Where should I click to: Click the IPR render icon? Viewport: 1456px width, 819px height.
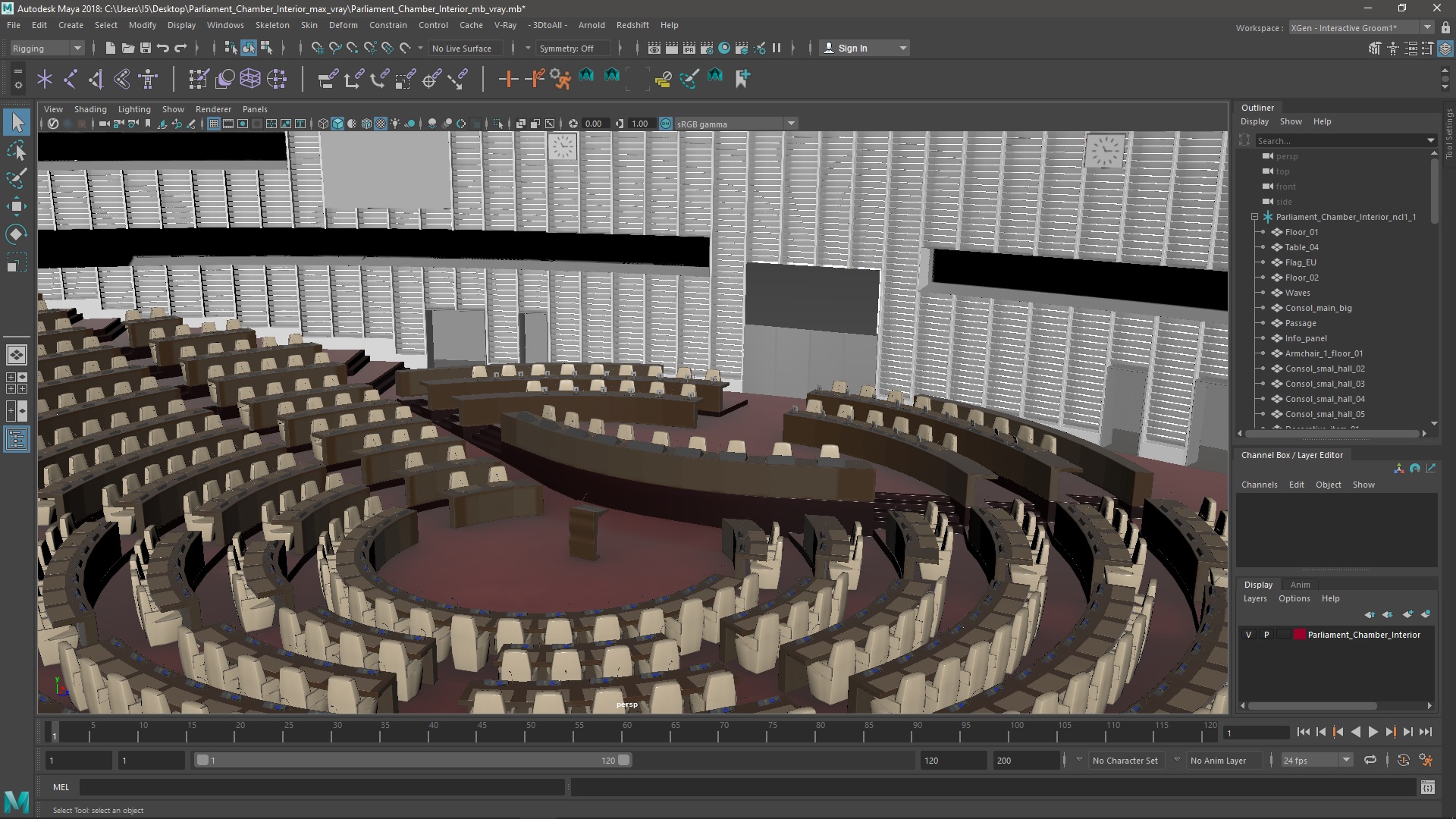click(689, 48)
